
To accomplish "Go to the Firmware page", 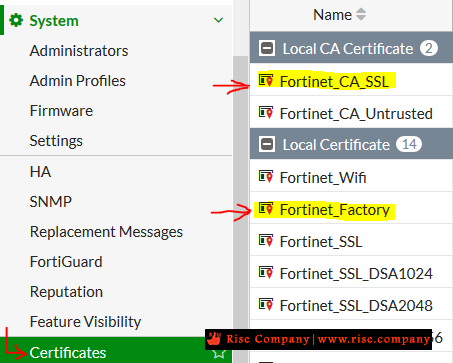I will tap(61, 111).
